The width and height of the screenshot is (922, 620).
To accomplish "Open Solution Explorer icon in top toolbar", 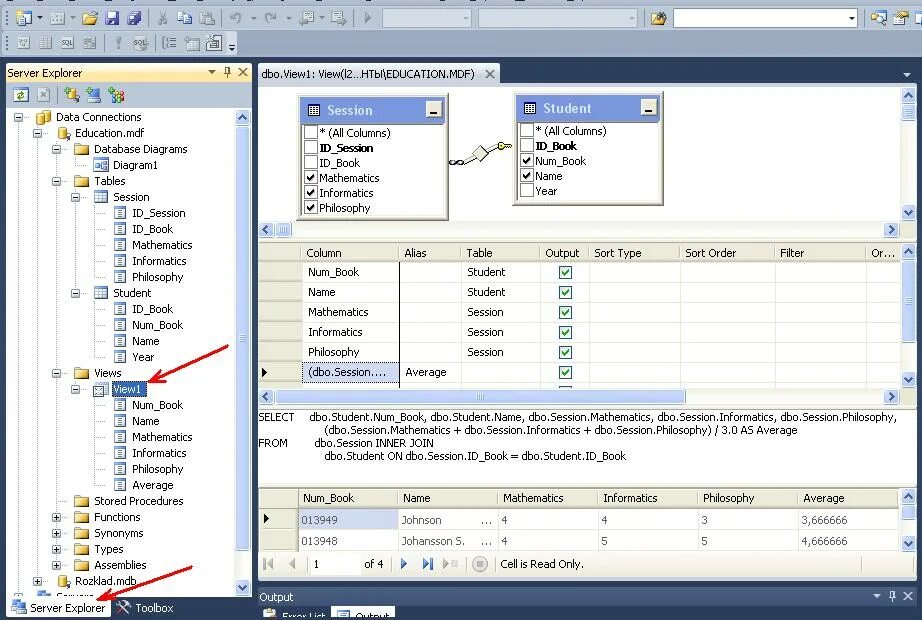I will click(x=878, y=18).
